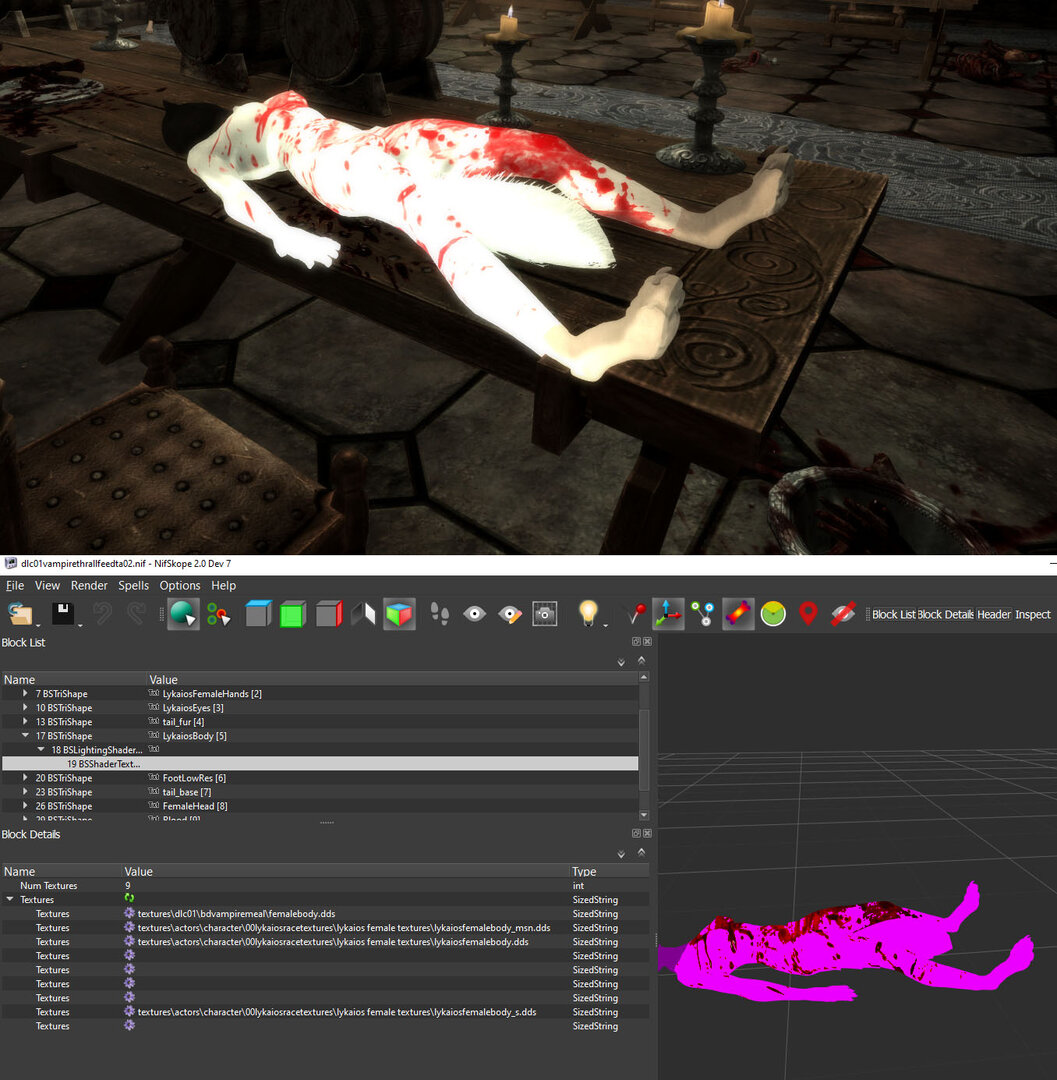This screenshot has width=1057, height=1080.
Task: Click the red map marker icon
Action: click(808, 614)
